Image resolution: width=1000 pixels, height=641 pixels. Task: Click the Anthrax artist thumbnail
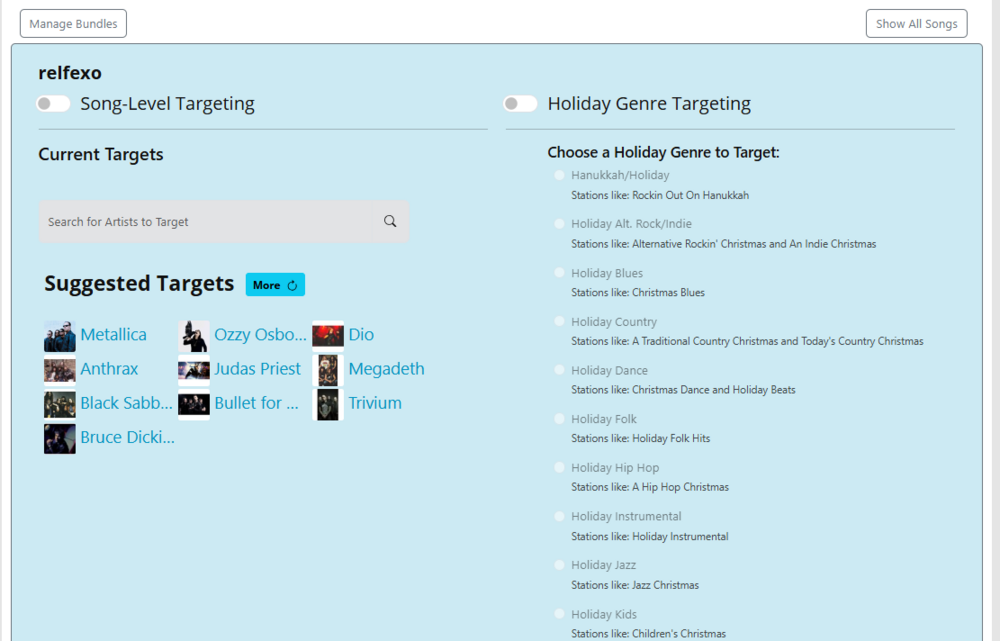[60, 371]
